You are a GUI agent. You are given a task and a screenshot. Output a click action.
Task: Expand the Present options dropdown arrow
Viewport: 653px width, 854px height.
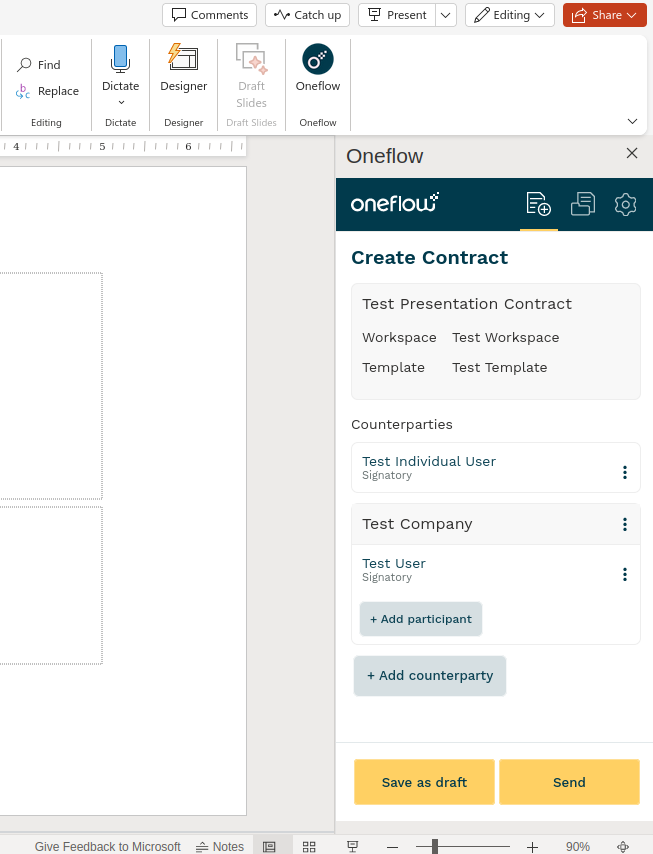pyautogui.click(x=445, y=15)
